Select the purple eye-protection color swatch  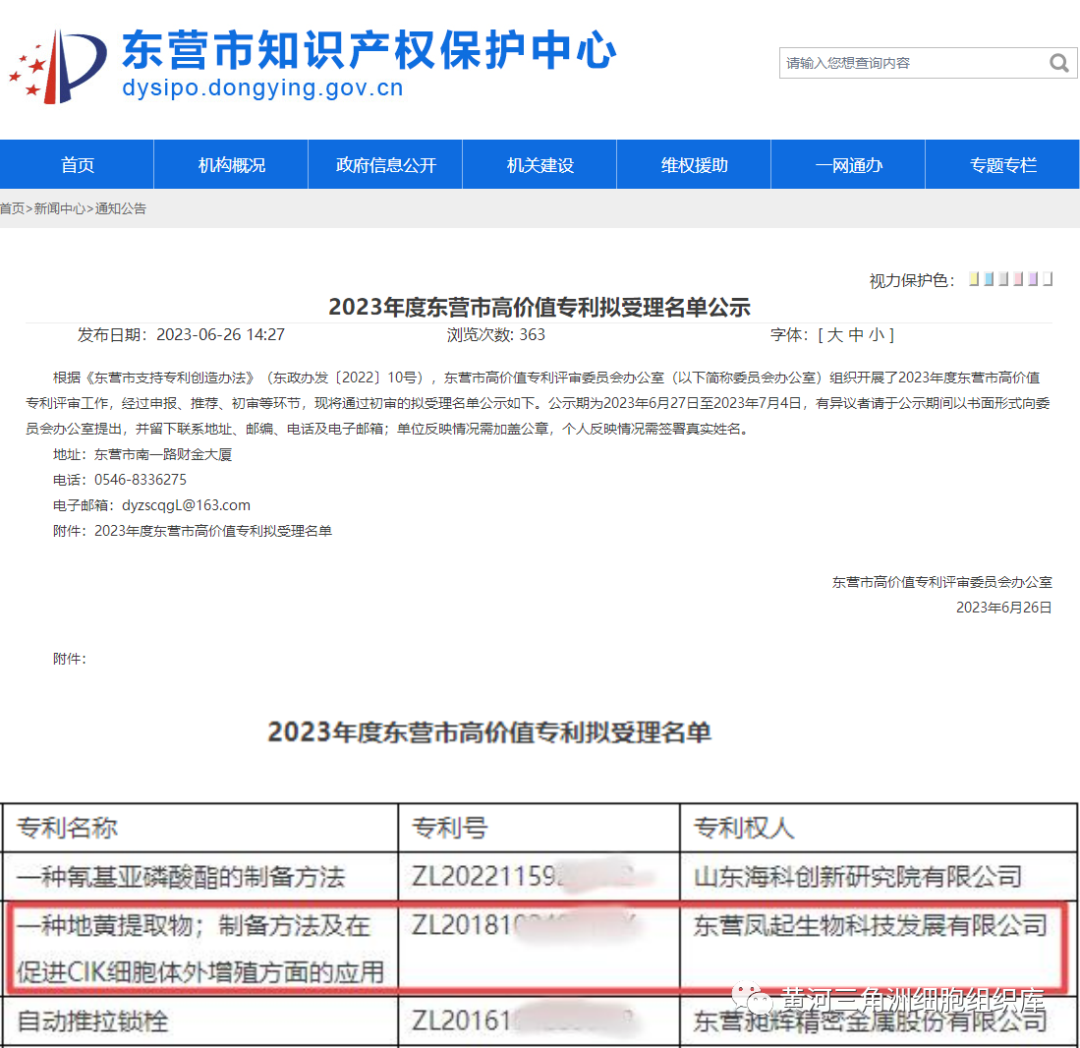tap(1033, 279)
